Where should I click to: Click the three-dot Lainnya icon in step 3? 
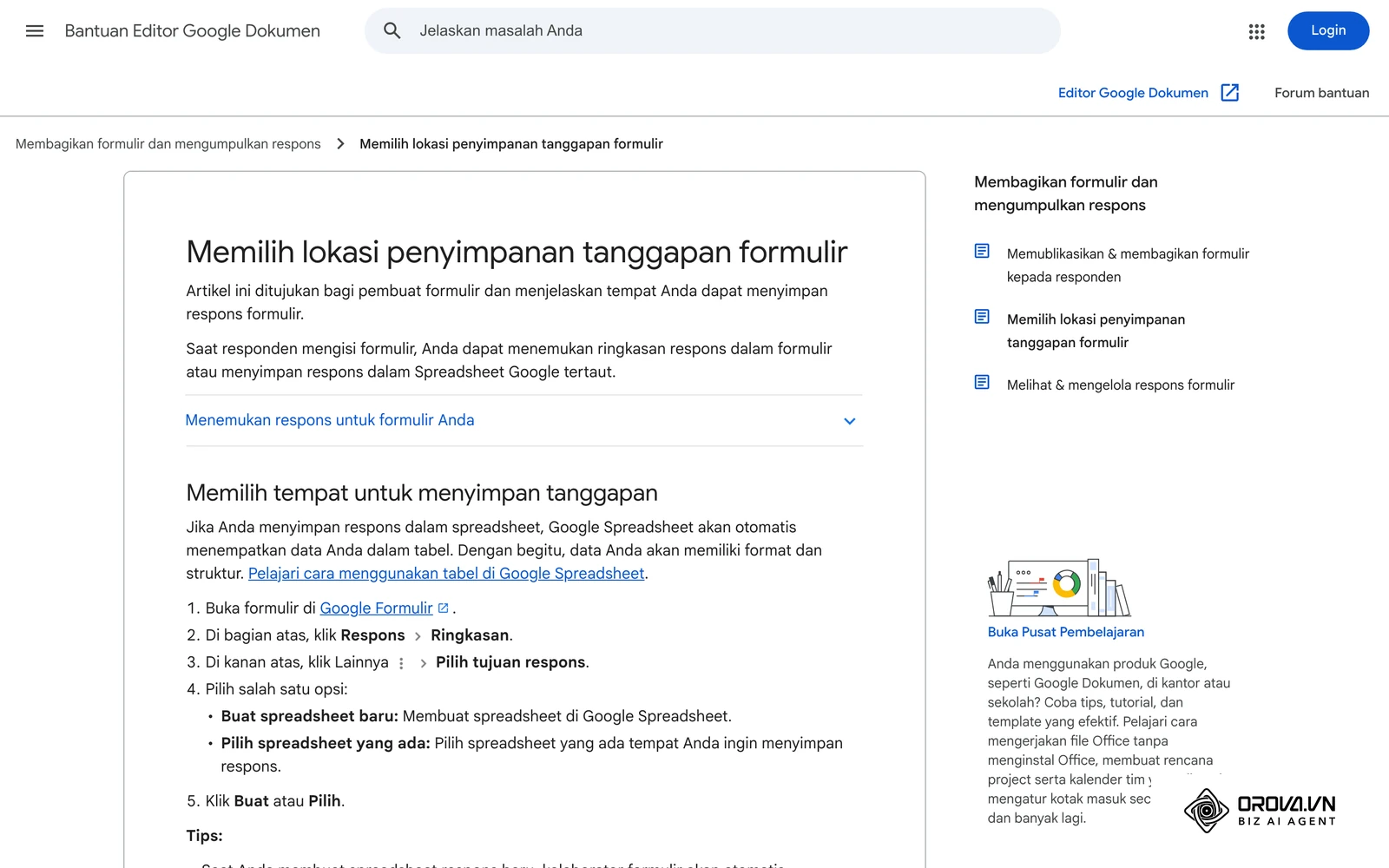coord(401,663)
